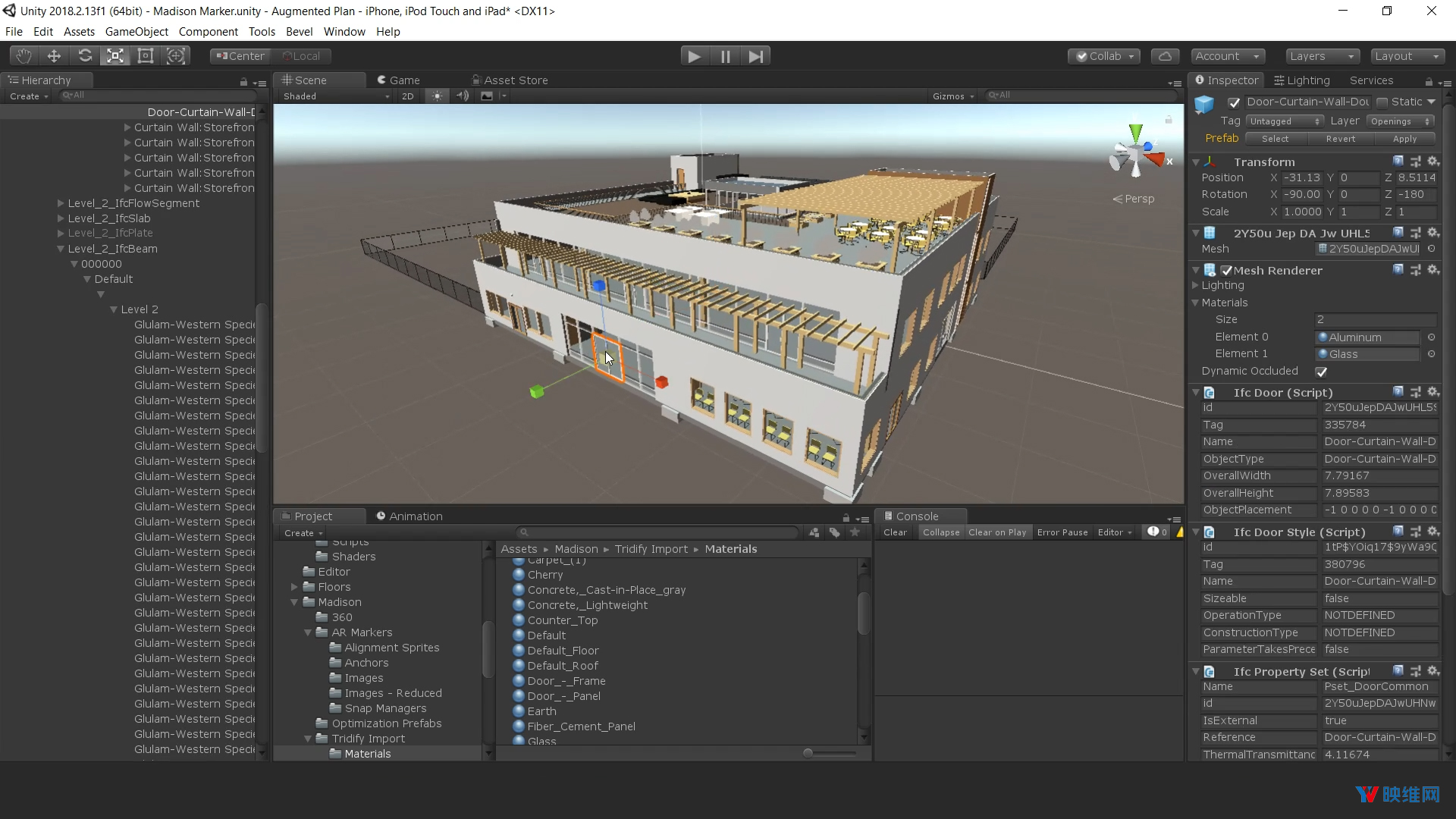
Task: Click the Play button
Action: (693, 56)
